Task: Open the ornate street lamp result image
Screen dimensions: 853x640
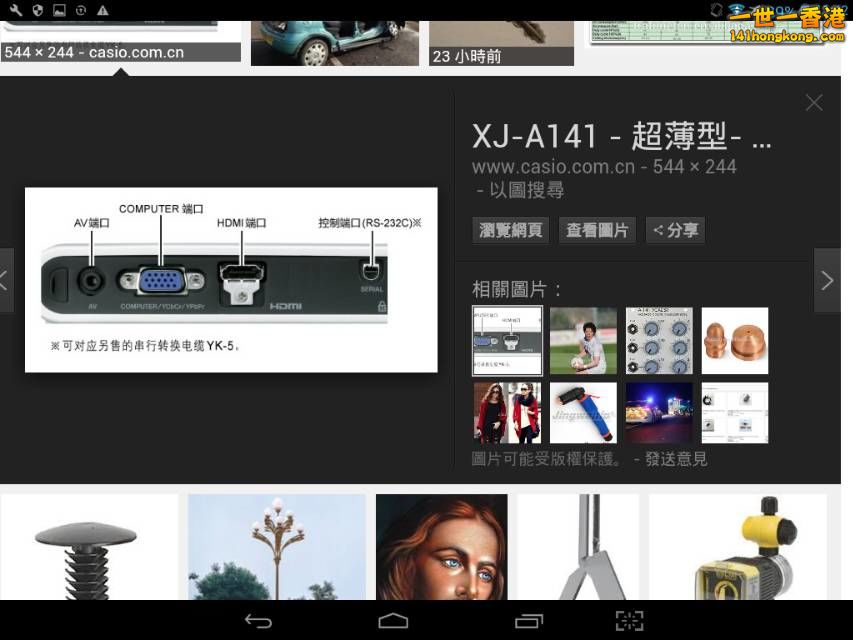Action: (277, 547)
